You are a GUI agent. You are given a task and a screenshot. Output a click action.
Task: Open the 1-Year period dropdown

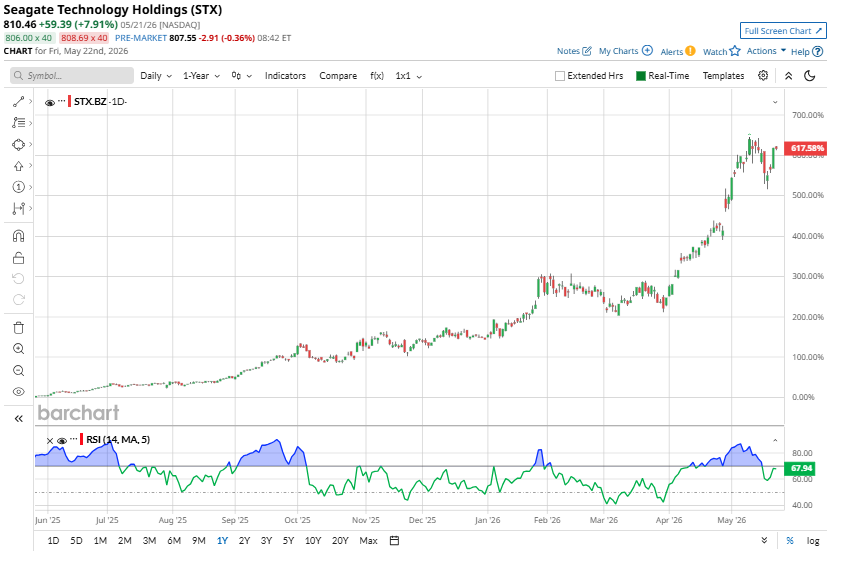pyautogui.click(x=201, y=76)
